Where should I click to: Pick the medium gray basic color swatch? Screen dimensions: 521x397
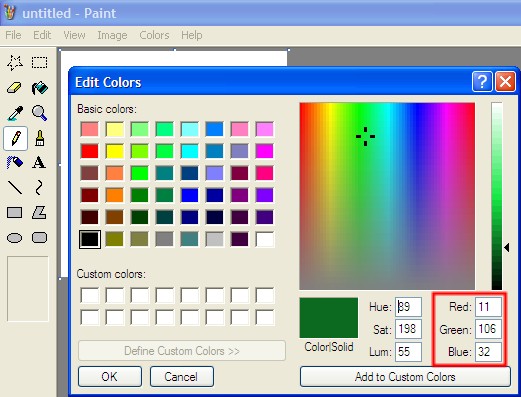tap(165, 239)
